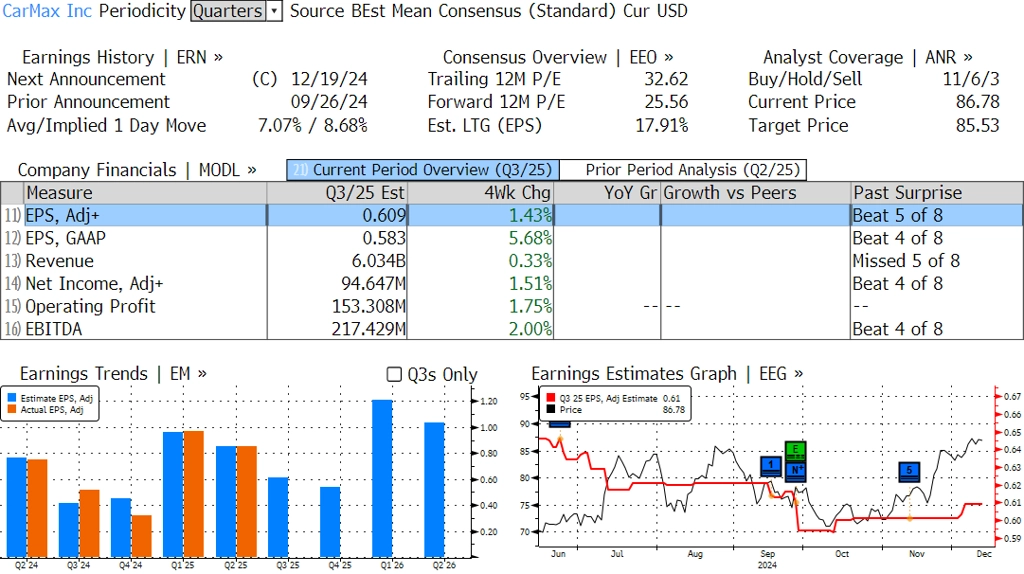Open the Periodicity Quarters dropdown
1024x574 pixels.
click(236, 11)
